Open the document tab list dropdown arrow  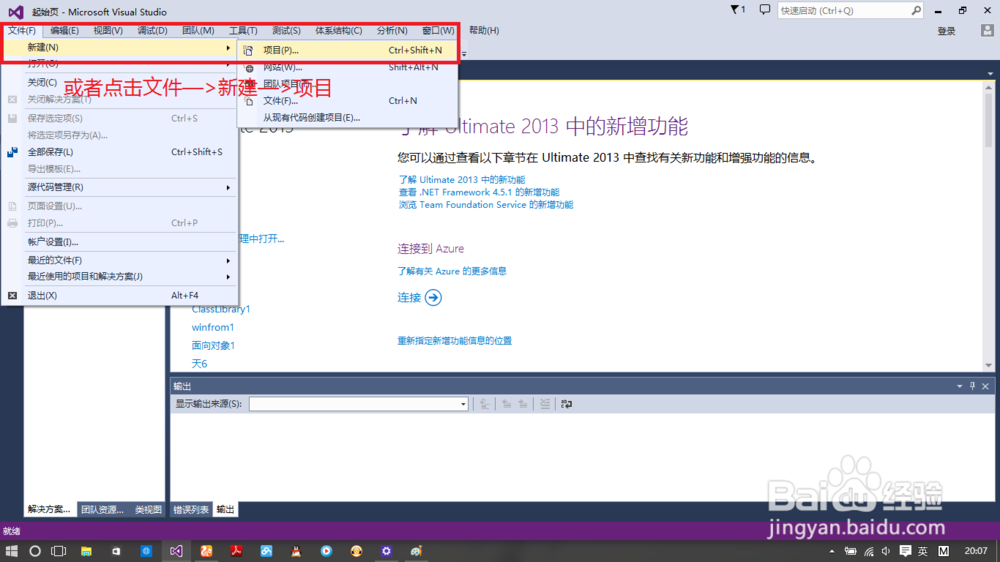point(990,74)
